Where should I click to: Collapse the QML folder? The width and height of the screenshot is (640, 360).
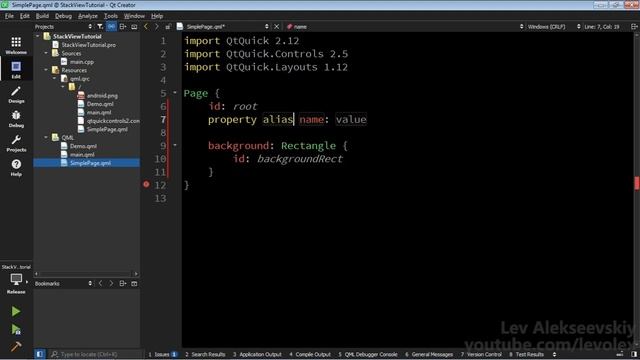pos(46,138)
